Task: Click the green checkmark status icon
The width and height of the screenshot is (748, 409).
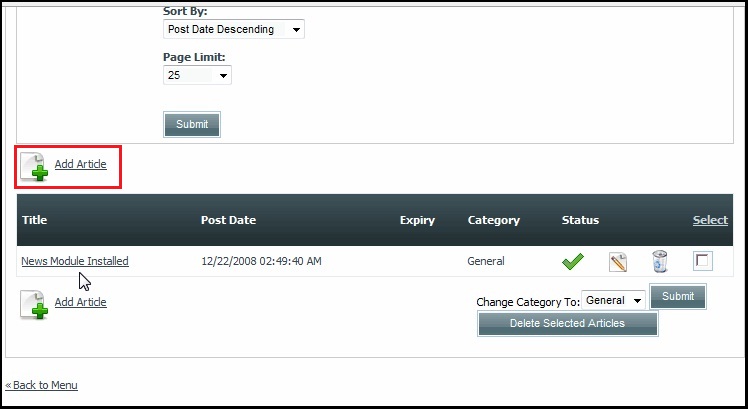Action: (x=572, y=262)
